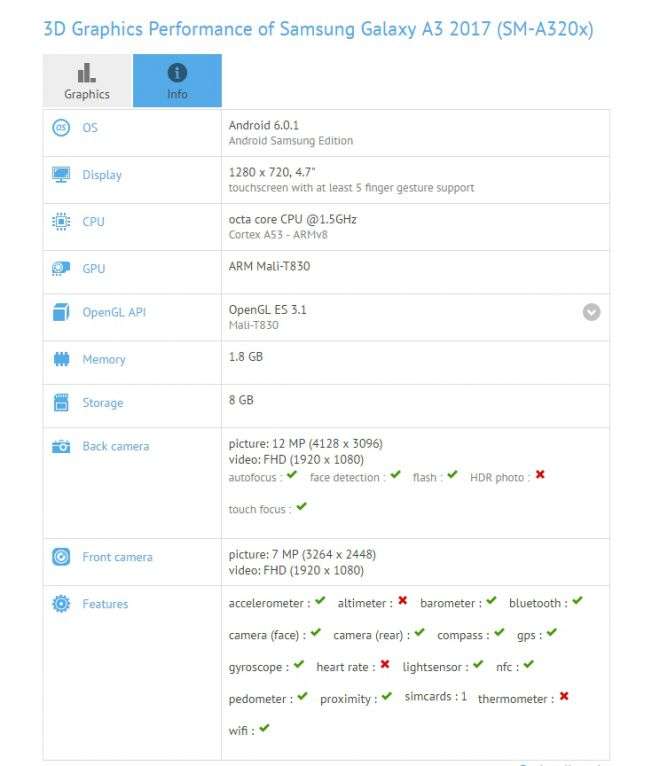
Task: Click the camera (face) check mark
Action: (316, 632)
